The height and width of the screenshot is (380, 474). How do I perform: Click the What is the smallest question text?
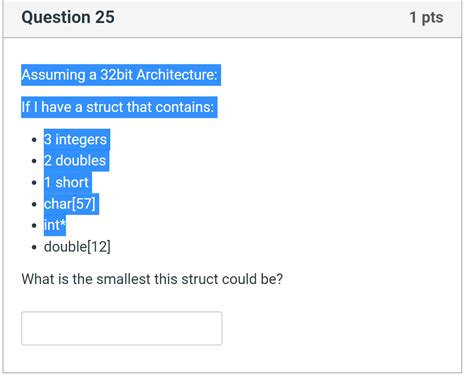[x=152, y=279]
